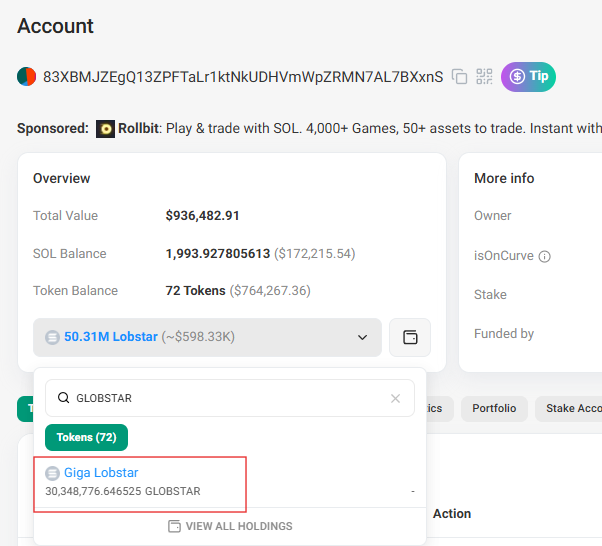The height and width of the screenshot is (546, 602).
Task: Click the 50.31M Lobstar token link
Action: point(111,337)
